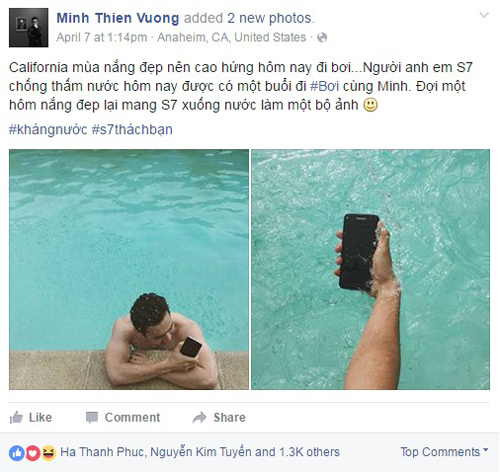Image resolution: width=500 pixels, height=472 pixels.
Task: Click the Like thumbs-up icon
Action: 16,417
